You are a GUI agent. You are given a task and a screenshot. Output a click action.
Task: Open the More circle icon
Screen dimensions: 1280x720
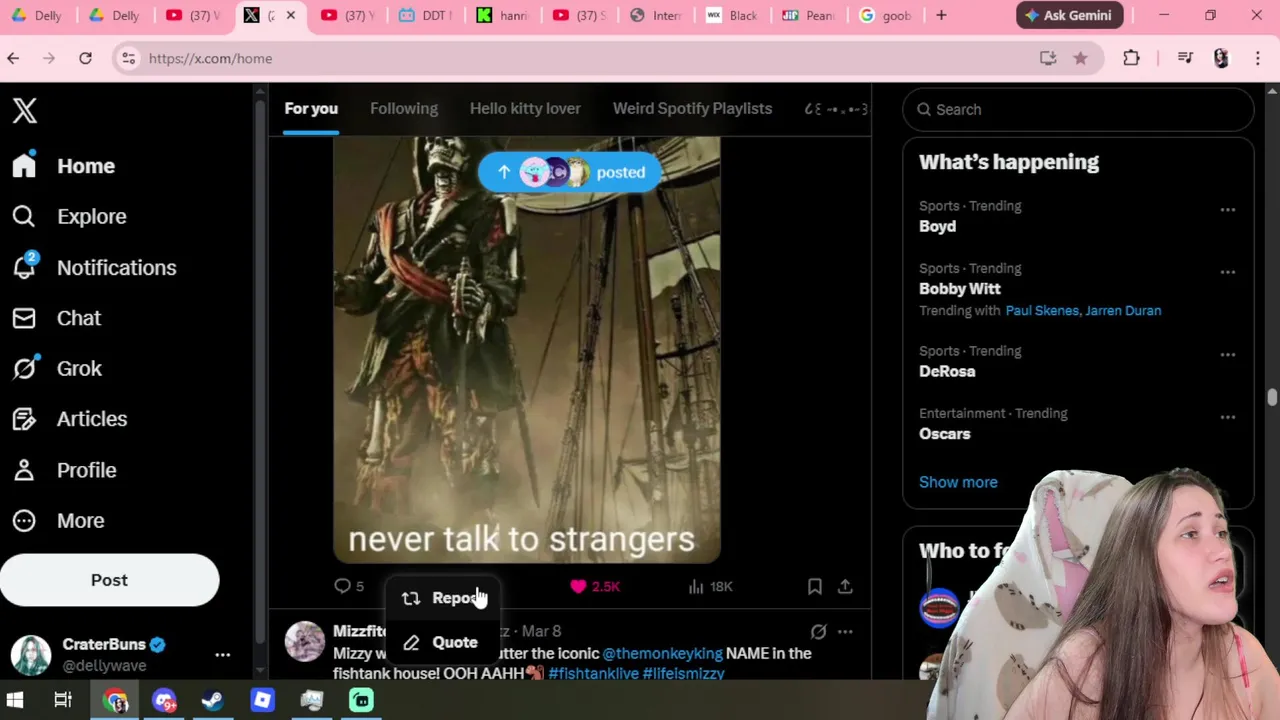point(24,520)
